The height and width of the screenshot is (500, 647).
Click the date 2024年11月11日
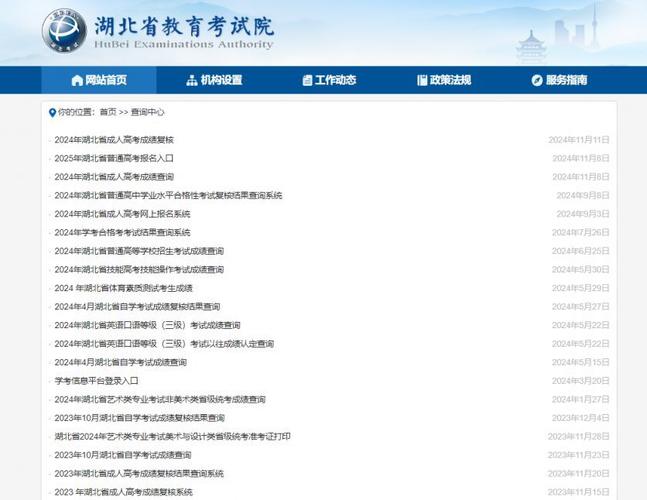pos(579,140)
